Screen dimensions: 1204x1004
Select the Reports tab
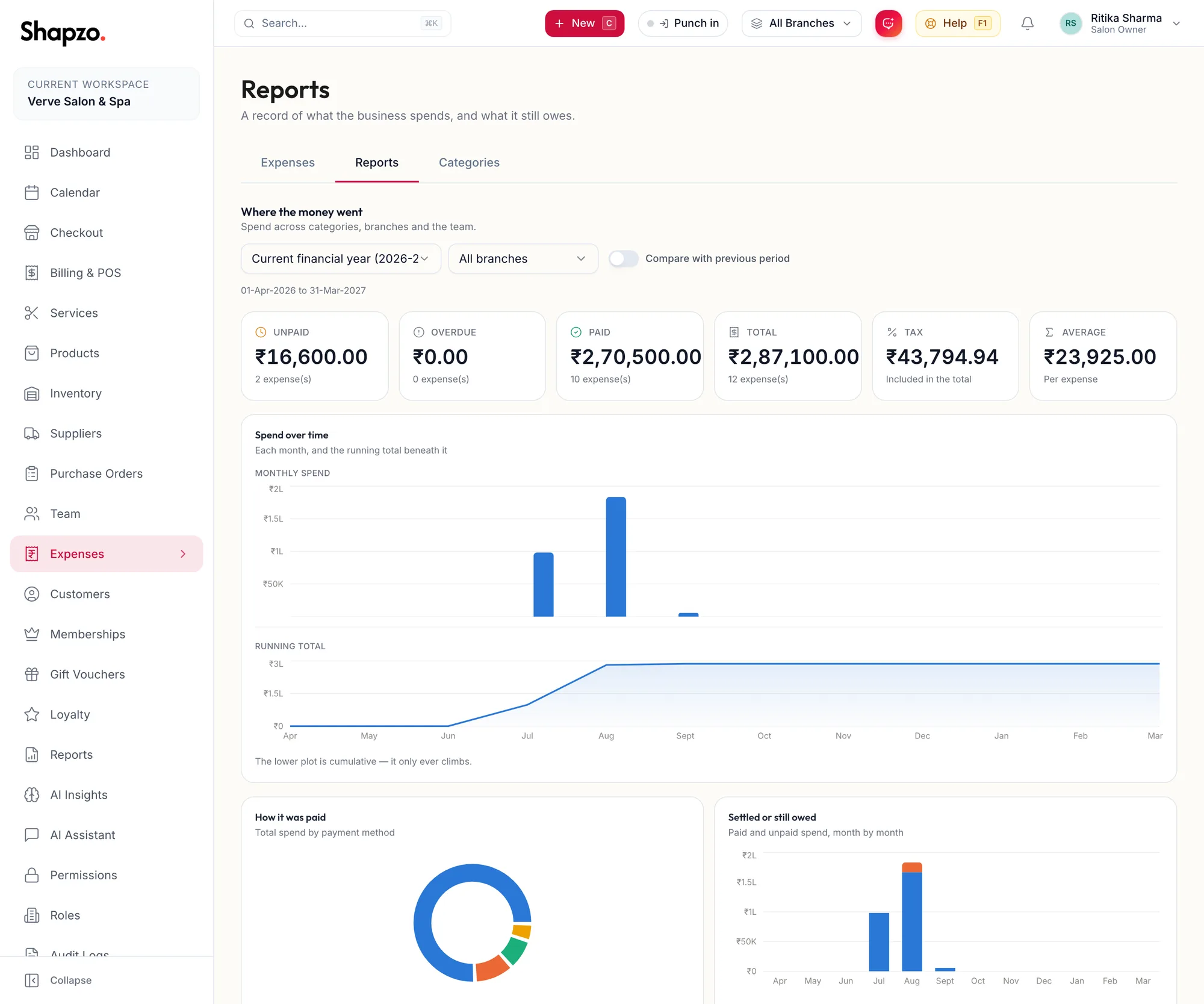pos(377,163)
